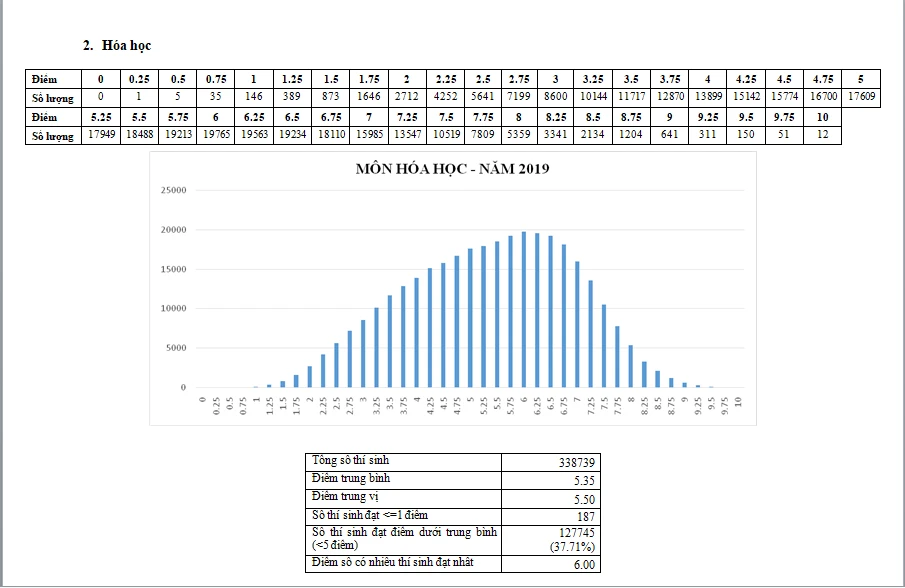Image resolution: width=905 pixels, height=588 pixels.
Task: Click the summary value 187
Action: tap(586, 516)
